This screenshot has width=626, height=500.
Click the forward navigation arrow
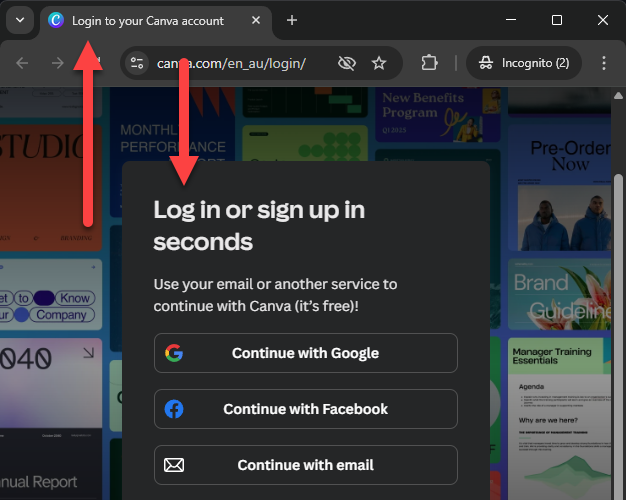(58, 63)
